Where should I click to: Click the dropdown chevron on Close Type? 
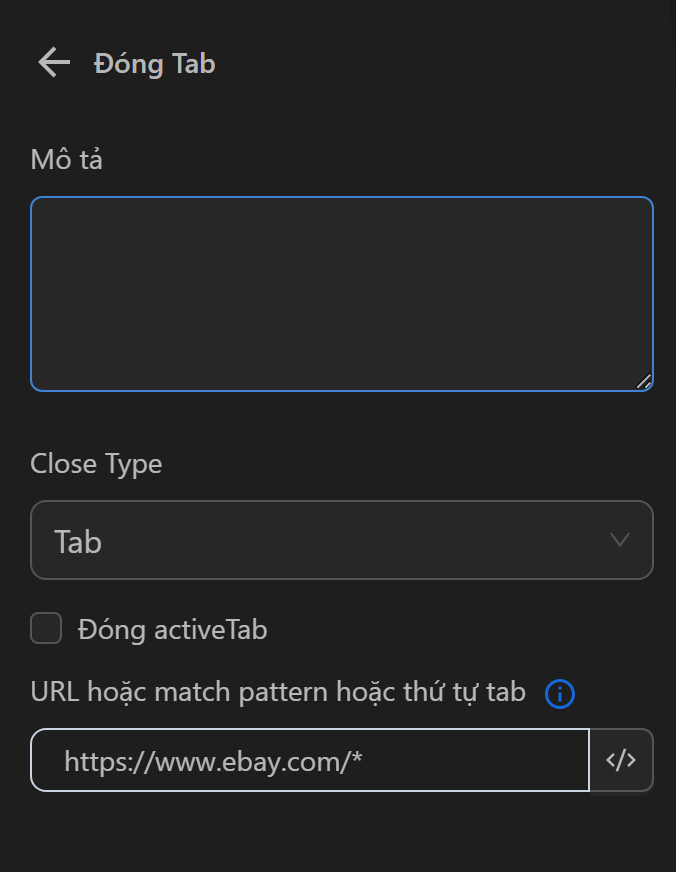(x=619, y=541)
